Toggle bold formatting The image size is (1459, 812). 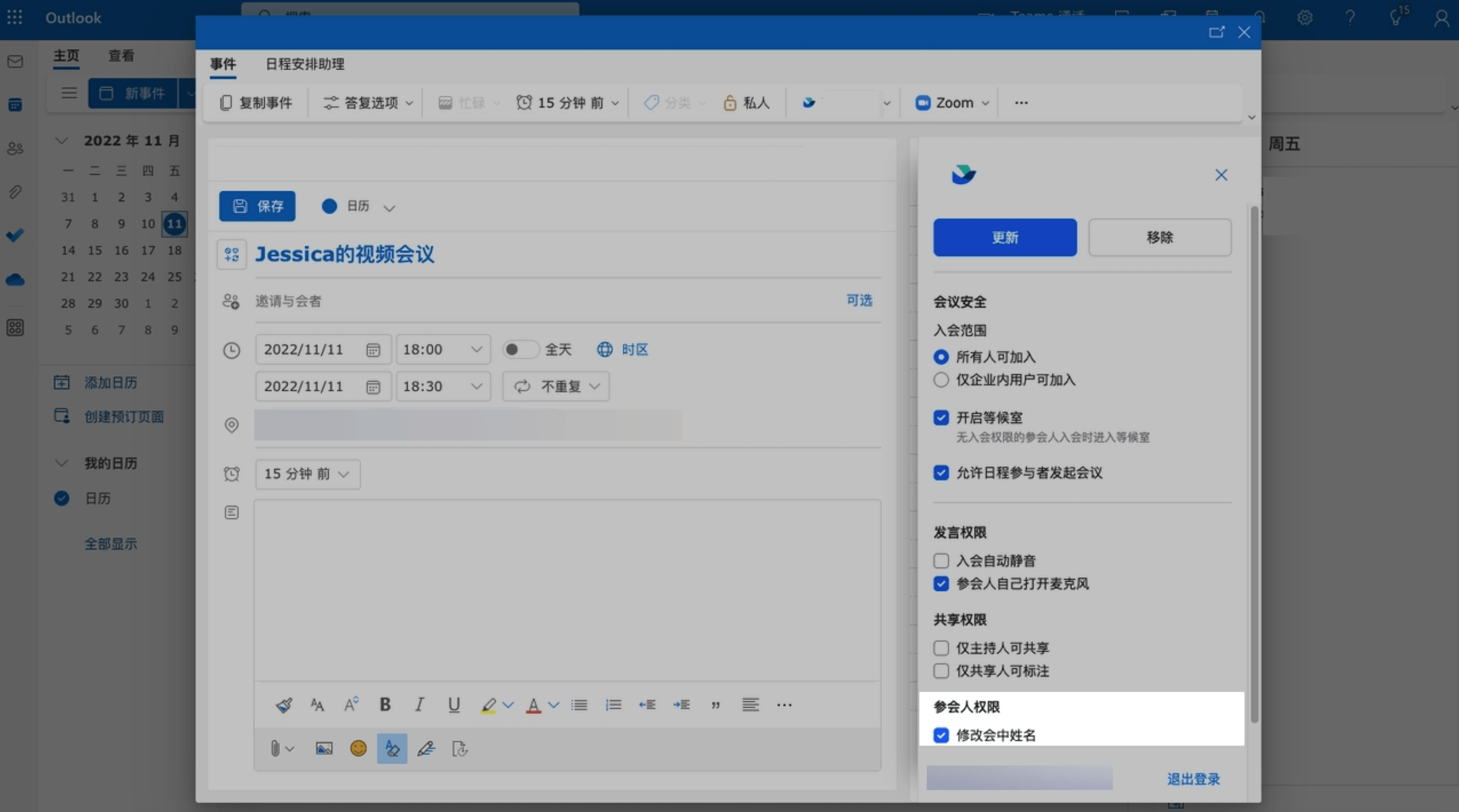(x=385, y=705)
